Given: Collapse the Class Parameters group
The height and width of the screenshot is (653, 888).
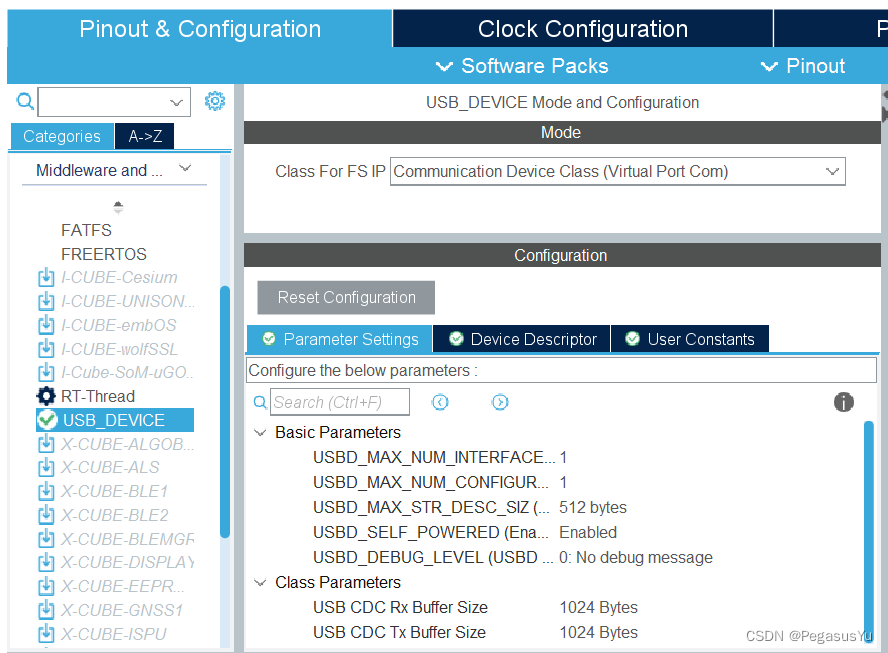Looking at the screenshot, I should pos(260,583).
